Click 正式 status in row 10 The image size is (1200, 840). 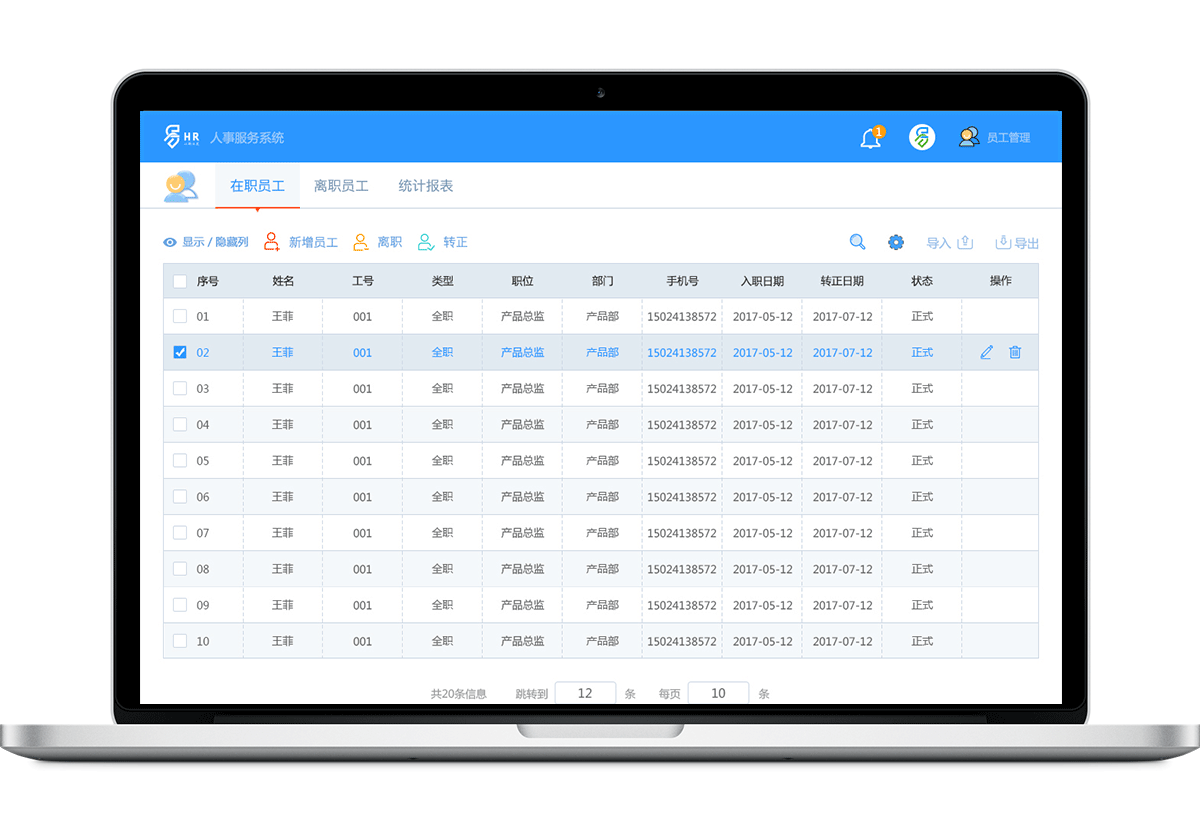tap(922, 641)
